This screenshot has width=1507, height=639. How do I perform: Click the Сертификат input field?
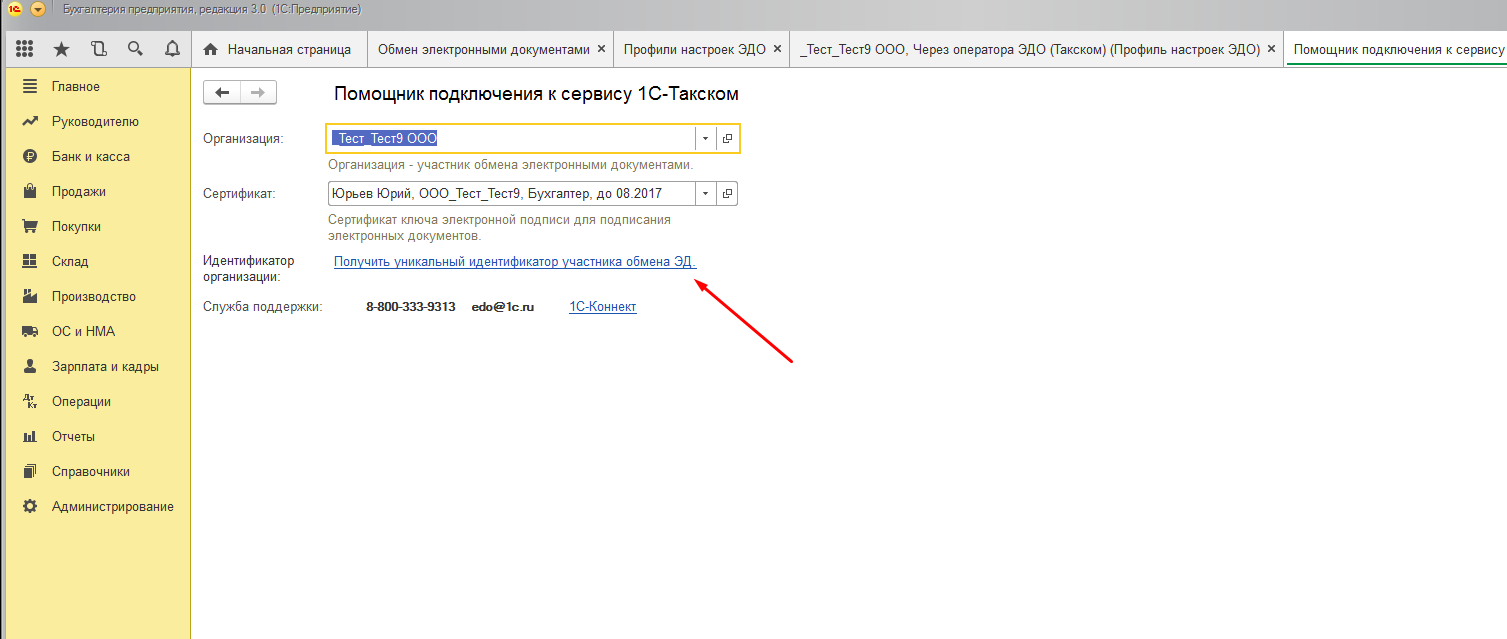(511, 194)
